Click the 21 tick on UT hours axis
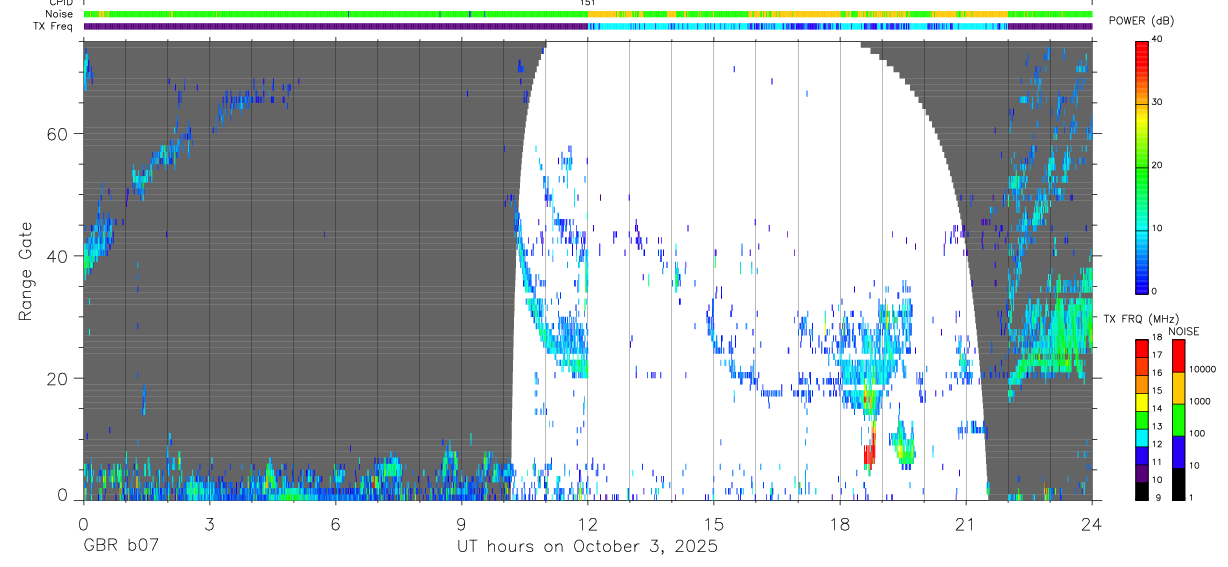 [x=965, y=523]
